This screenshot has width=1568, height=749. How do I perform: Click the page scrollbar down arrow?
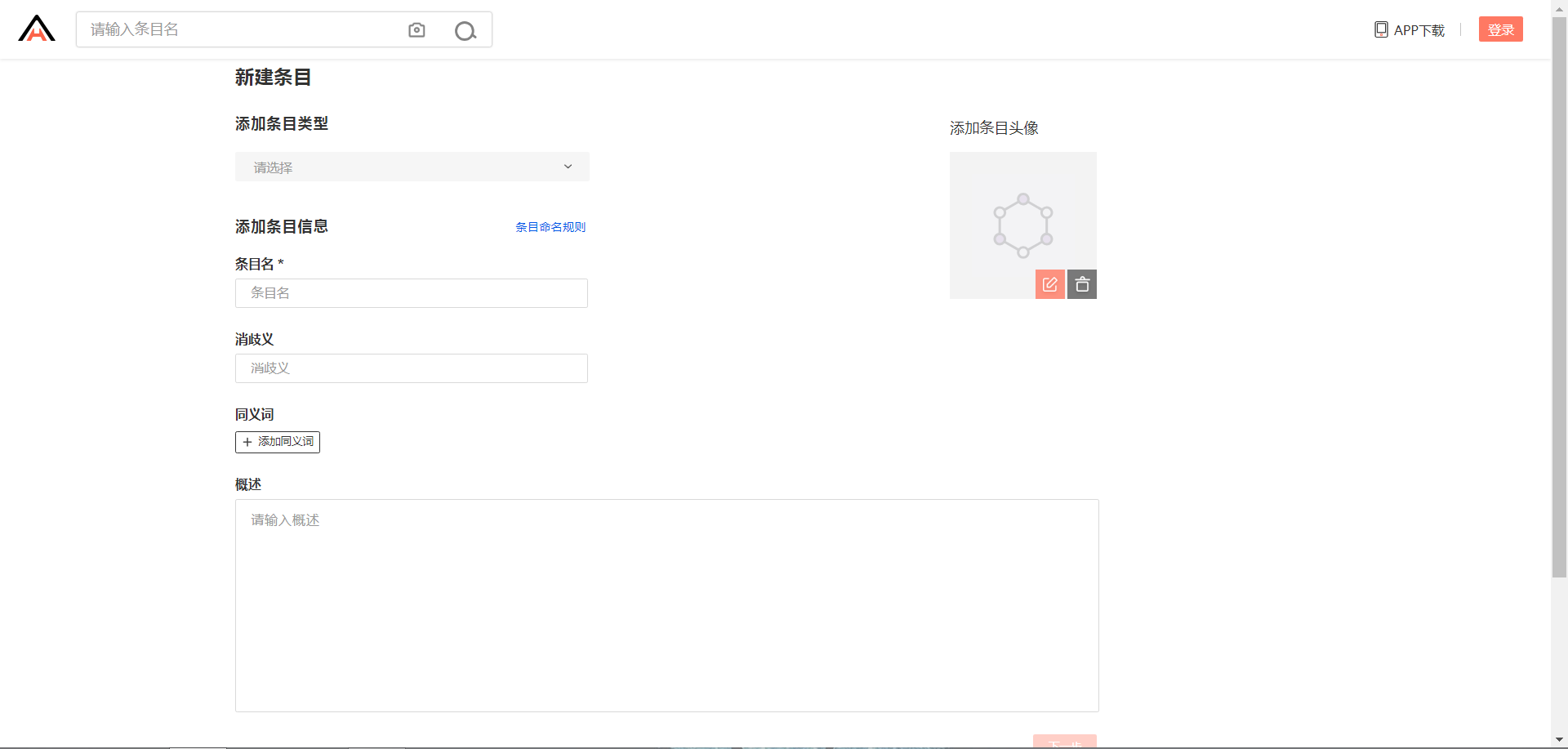point(1559,740)
